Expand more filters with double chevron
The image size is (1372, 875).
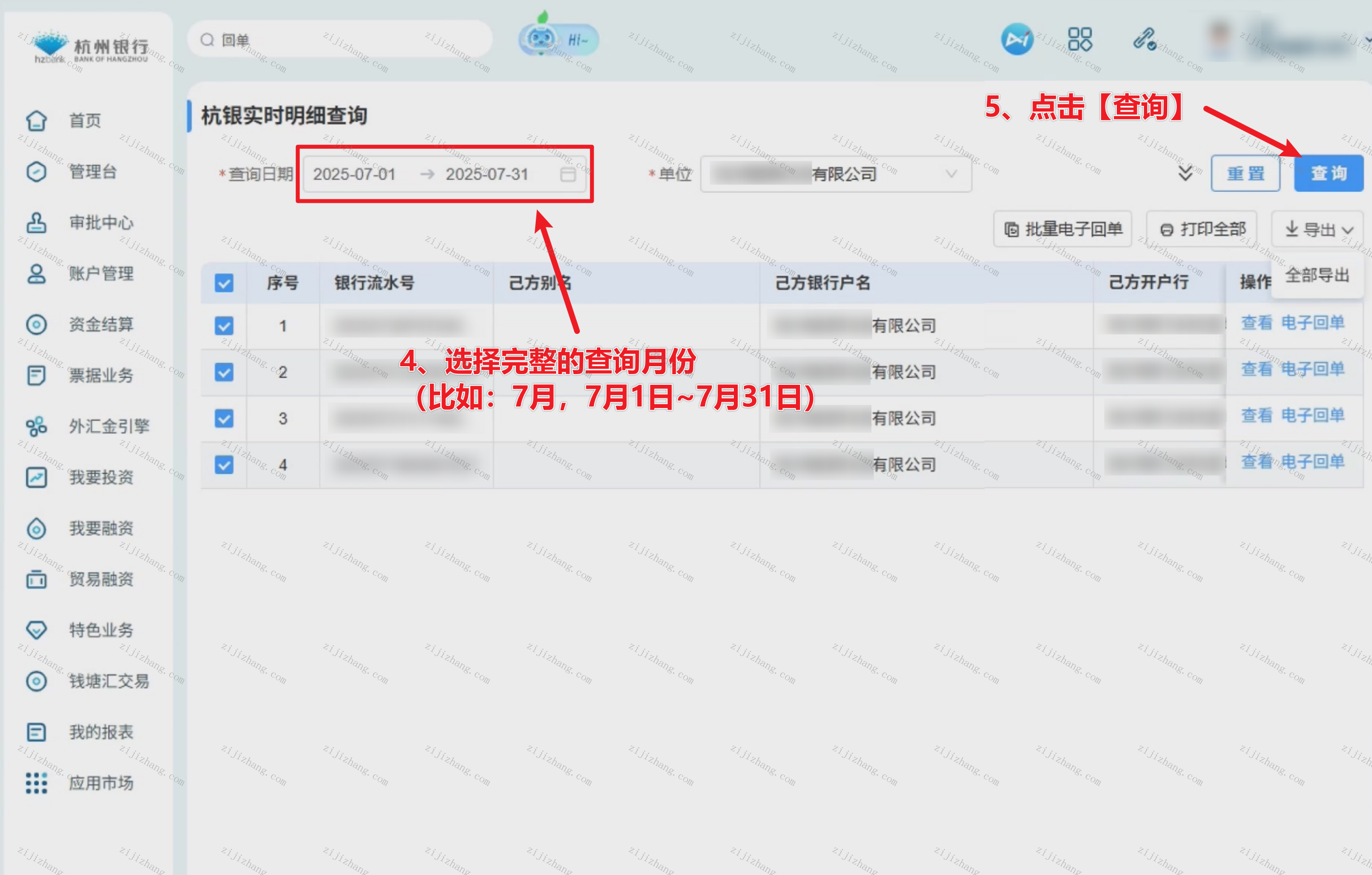1185,173
